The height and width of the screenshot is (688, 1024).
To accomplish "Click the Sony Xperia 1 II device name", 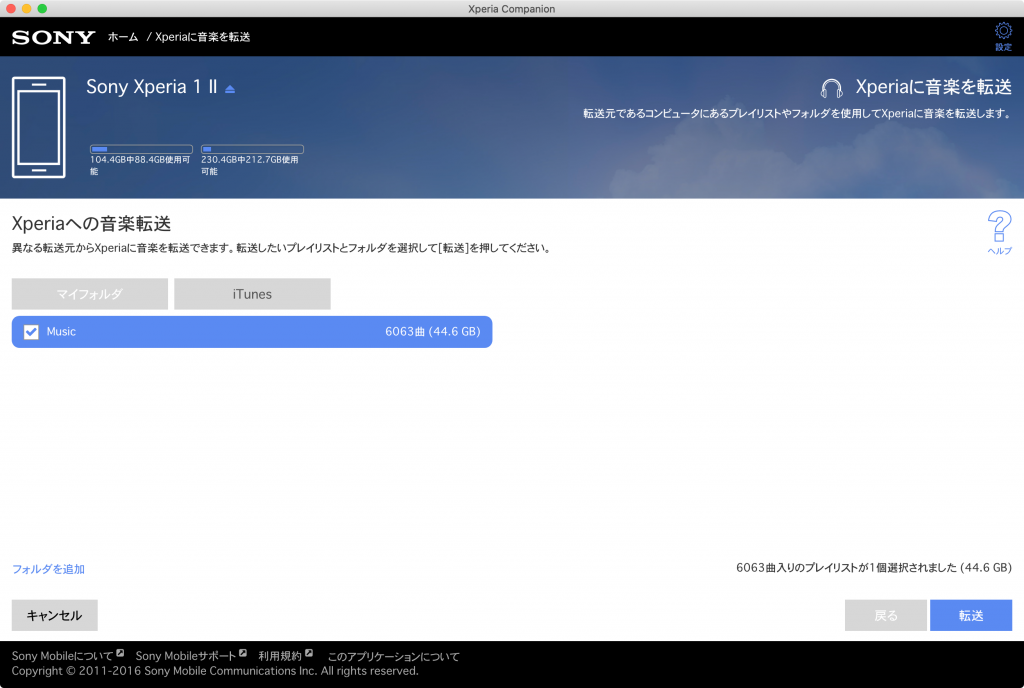I will pos(152,87).
